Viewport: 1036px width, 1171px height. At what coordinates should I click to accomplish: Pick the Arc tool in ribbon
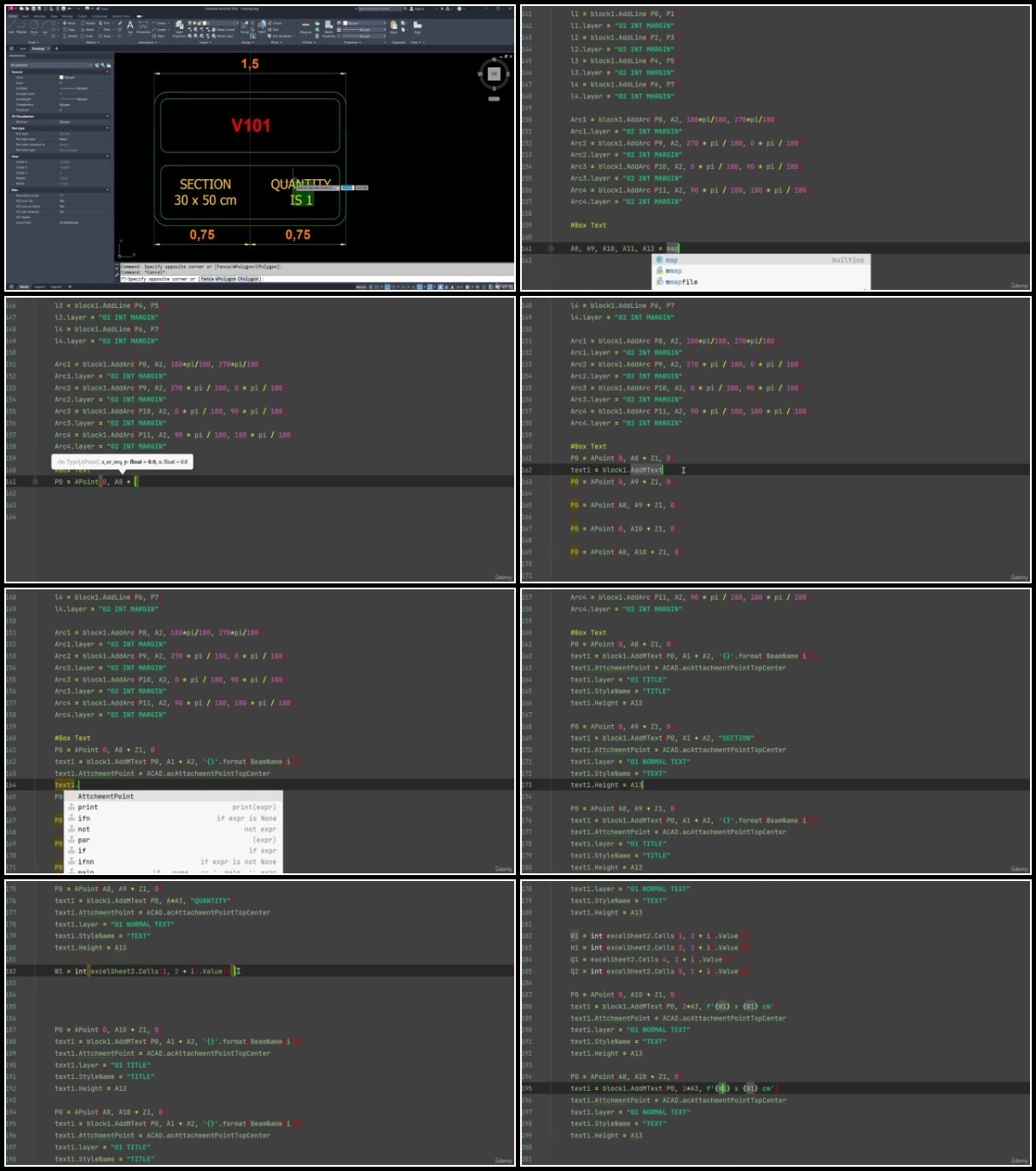(45, 27)
